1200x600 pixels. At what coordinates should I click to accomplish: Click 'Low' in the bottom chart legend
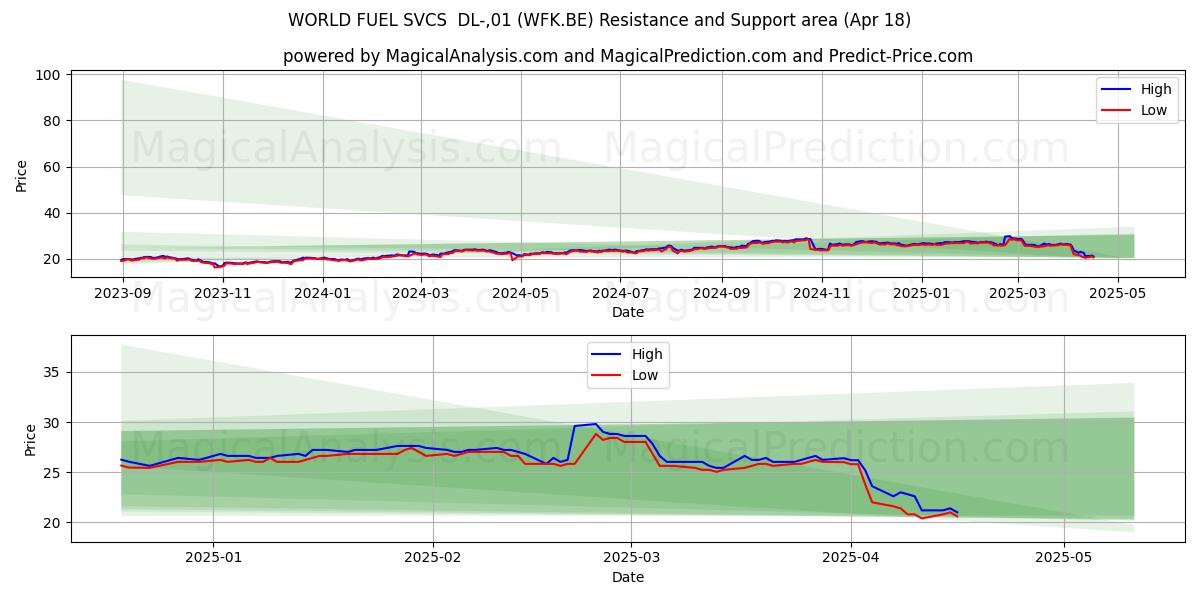(x=645, y=375)
